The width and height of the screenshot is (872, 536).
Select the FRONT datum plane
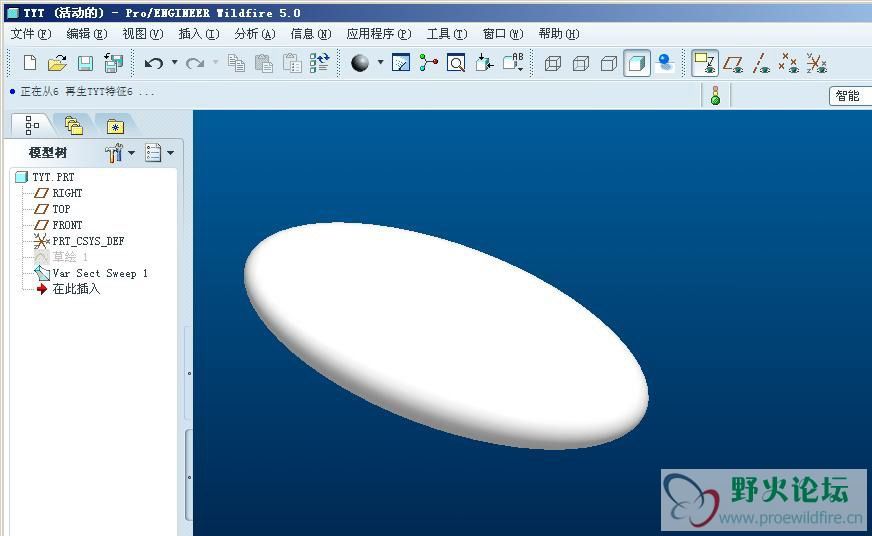(x=58, y=225)
